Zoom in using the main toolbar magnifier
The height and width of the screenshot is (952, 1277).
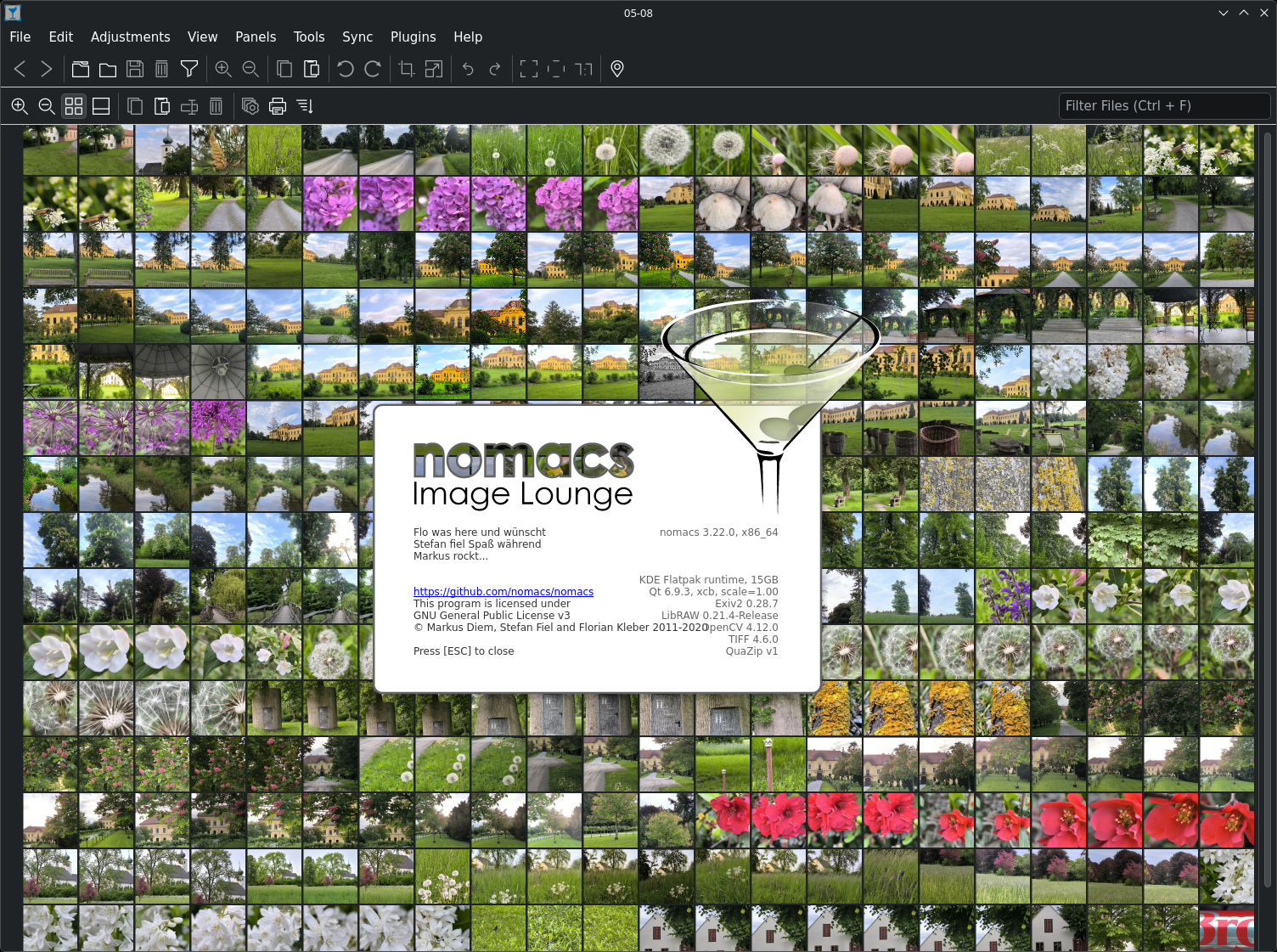click(223, 69)
